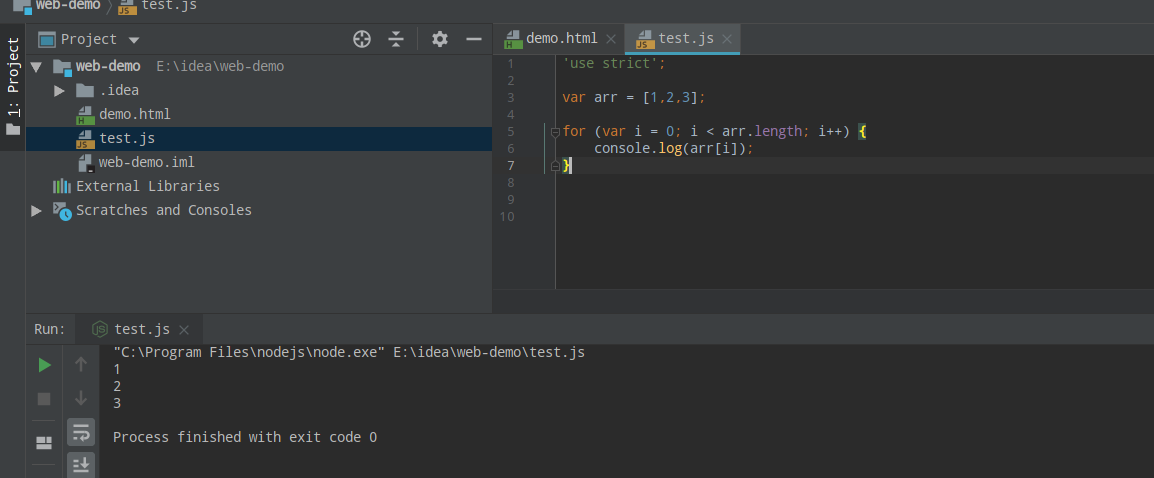Click test.js in breadcrumb bar
Image resolution: width=1154 pixels, height=478 pixels.
(169, 5)
